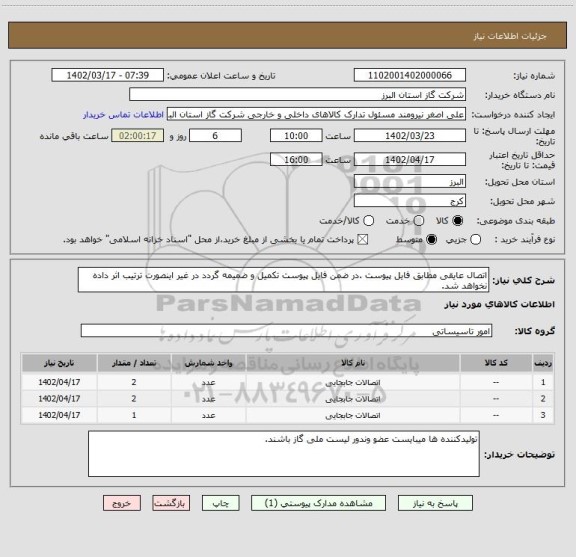Open مشاهده مدارک پیوستی (1) button
The image size is (576, 557).
(x=318, y=503)
